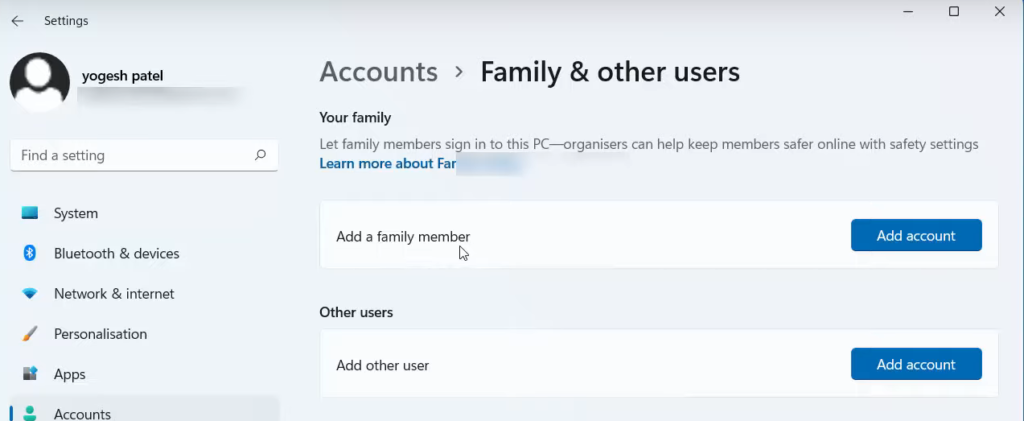Click Add account under Other users
Image resolution: width=1024 pixels, height=421 pixels.
(x=915, y=365)
